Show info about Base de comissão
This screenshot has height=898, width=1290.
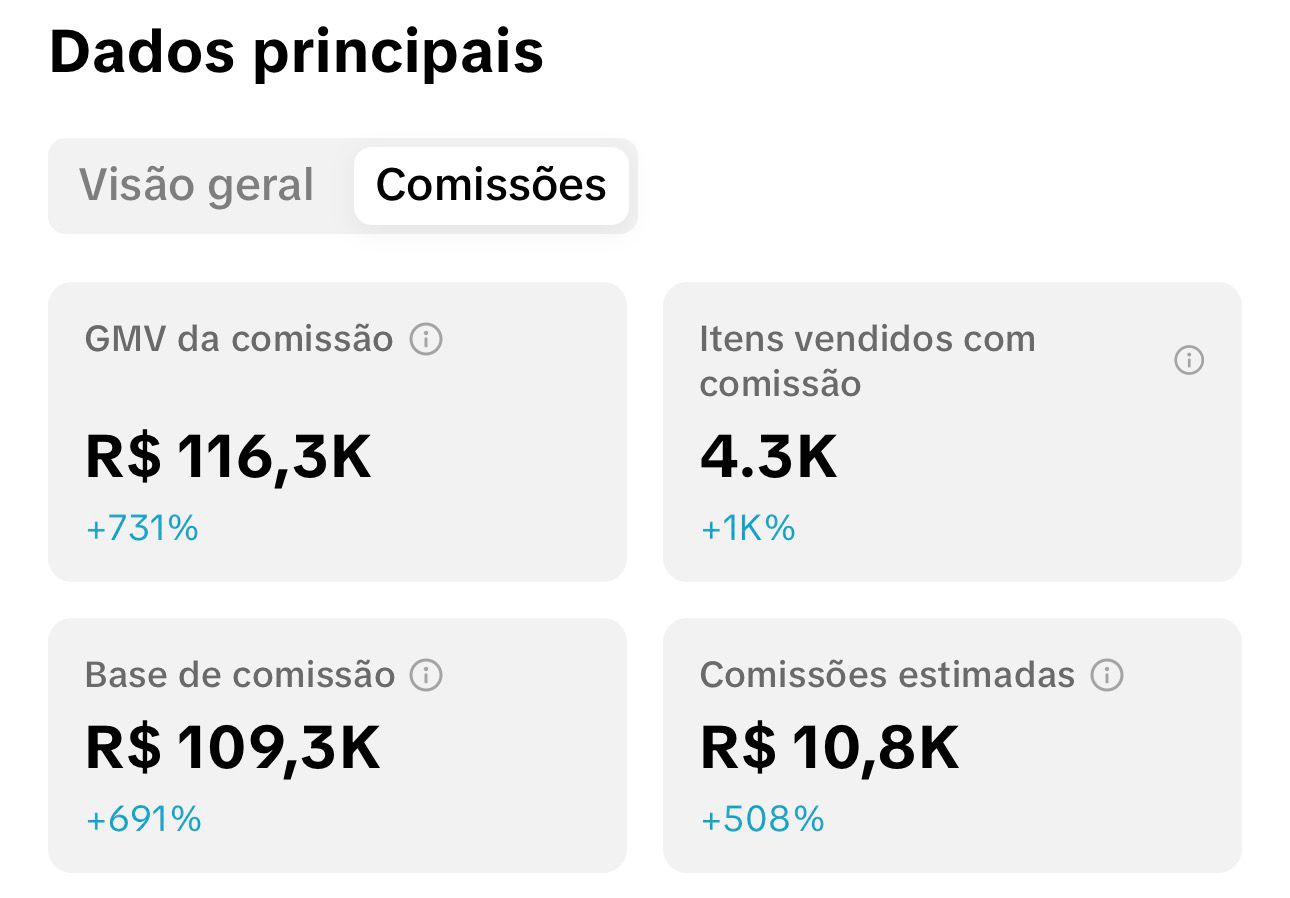click(427, 675)
